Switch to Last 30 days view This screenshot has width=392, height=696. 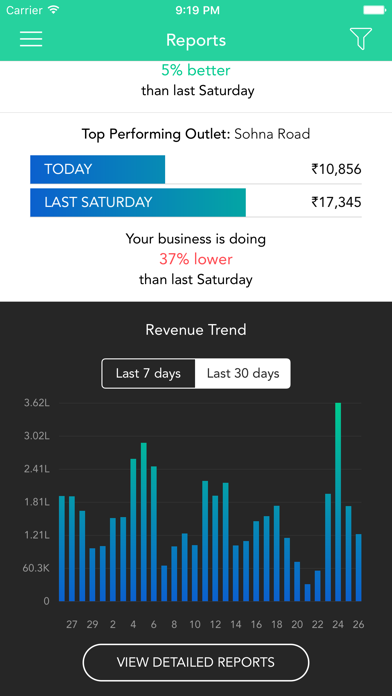click(x=243, y=374)
